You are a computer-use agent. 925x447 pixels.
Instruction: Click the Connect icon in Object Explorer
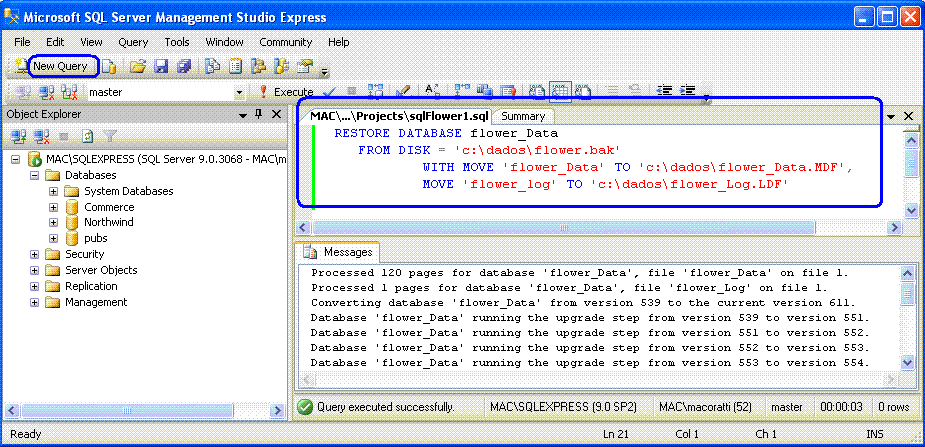point(17,136)
